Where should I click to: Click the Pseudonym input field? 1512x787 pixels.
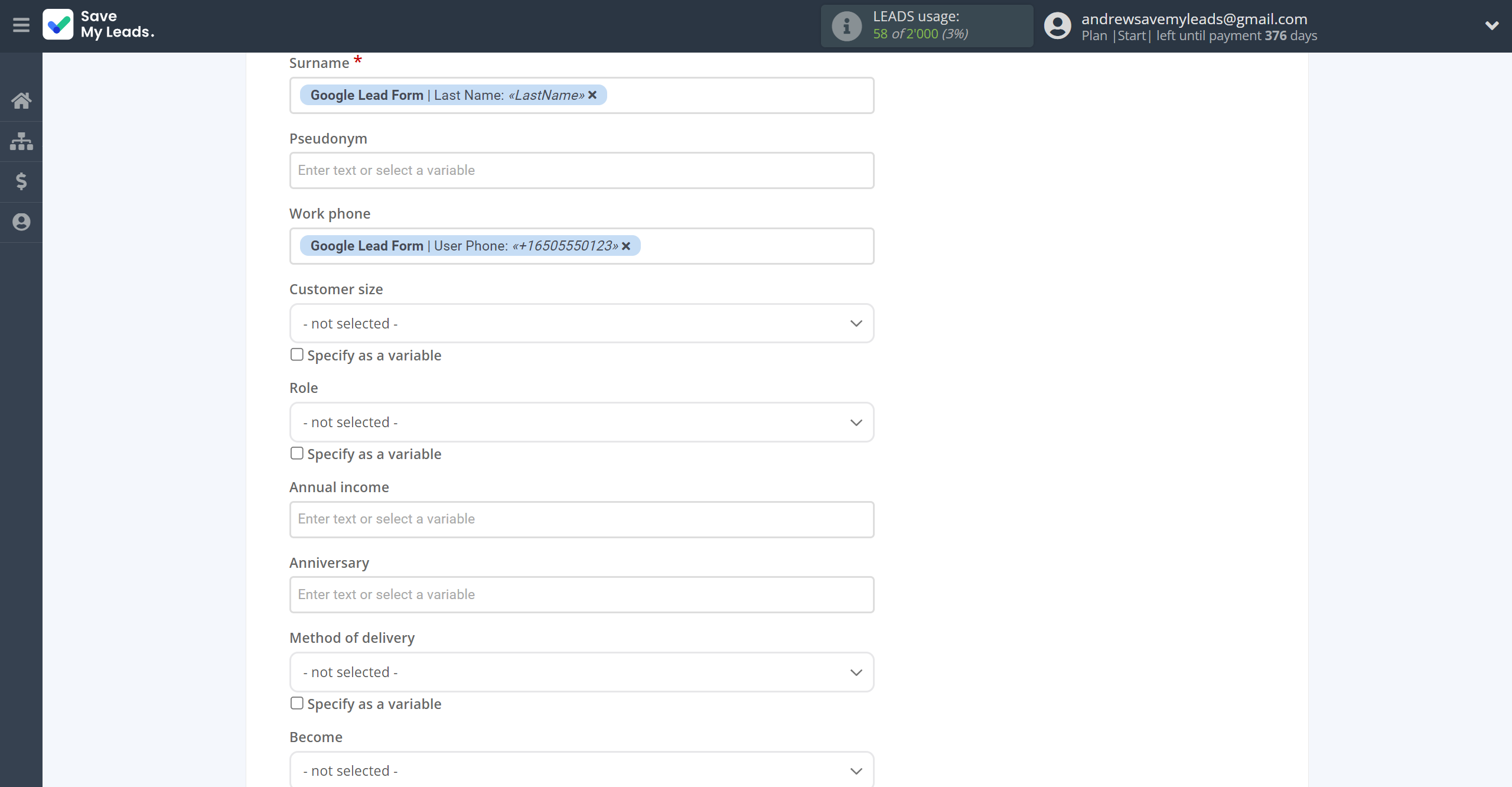coord(581,171)
